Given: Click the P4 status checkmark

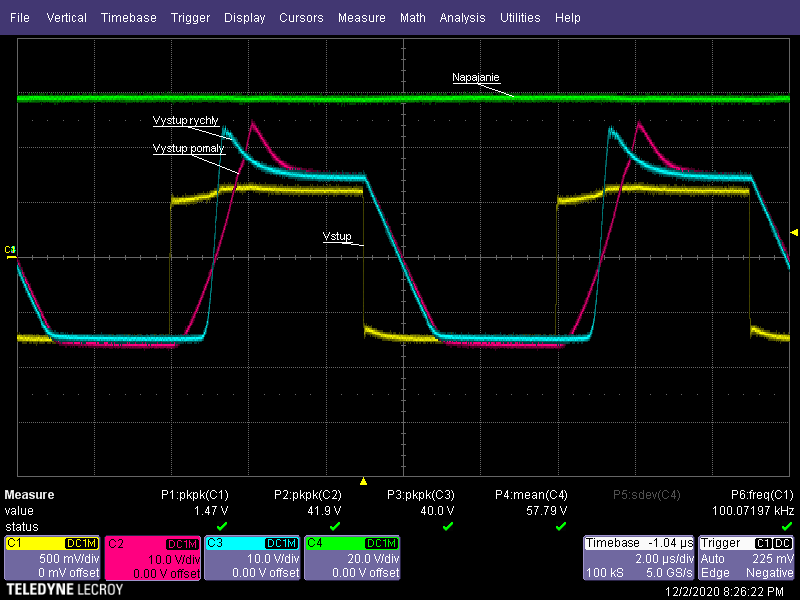Looking at the screenshot, I should pyautogui.click(x=561, y=526).
